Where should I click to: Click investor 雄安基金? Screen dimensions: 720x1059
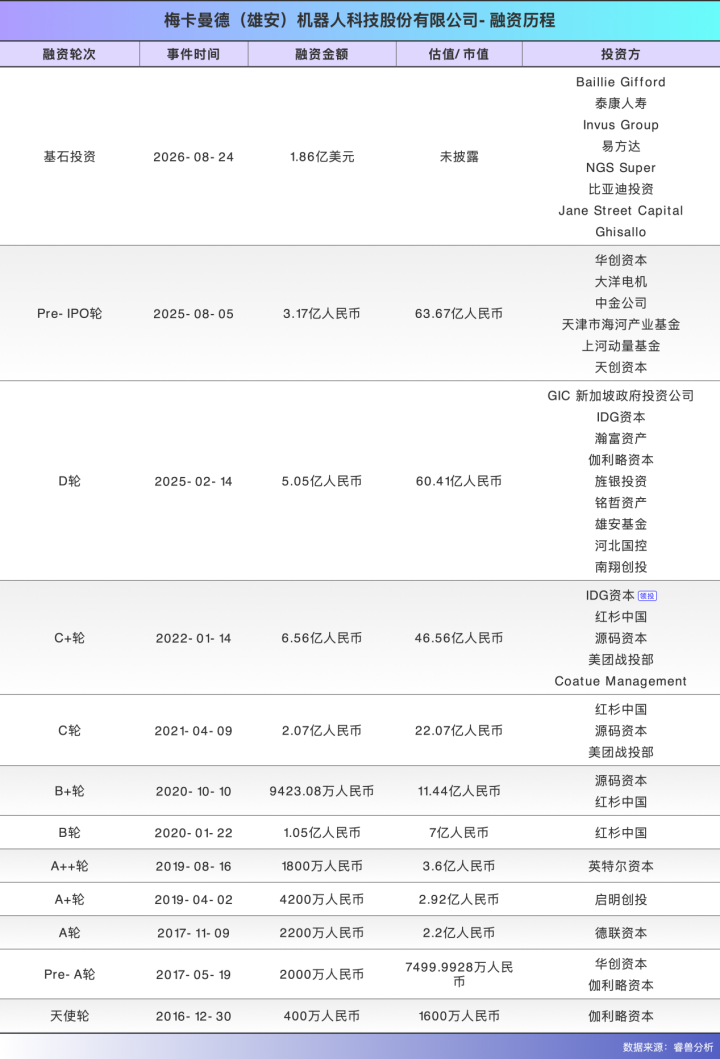point(621,524)
